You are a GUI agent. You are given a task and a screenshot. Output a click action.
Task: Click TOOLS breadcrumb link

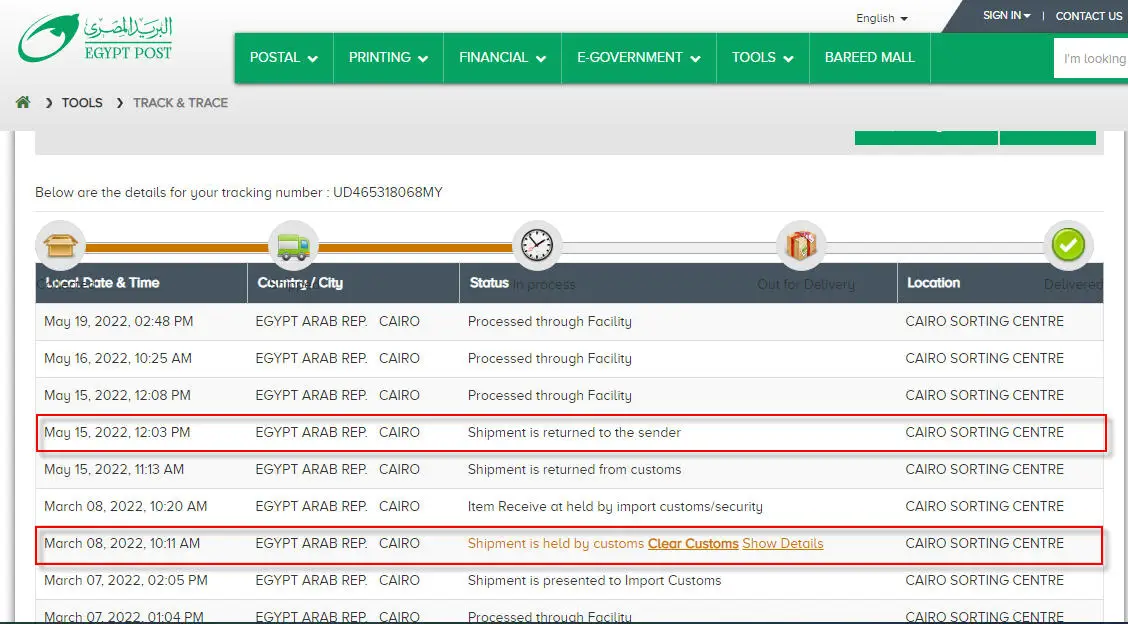pyautogui.click(x=82, y=103)
